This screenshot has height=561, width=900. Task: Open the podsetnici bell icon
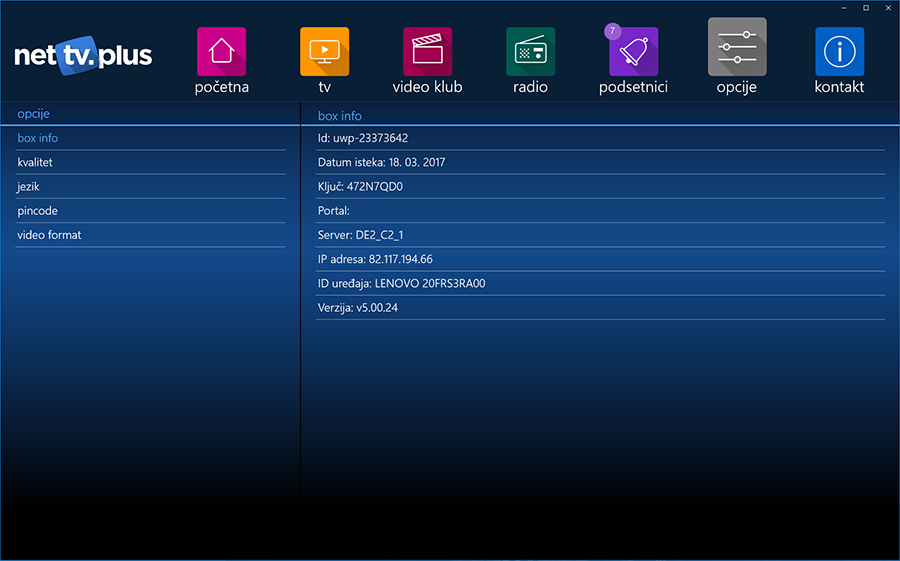634,52
